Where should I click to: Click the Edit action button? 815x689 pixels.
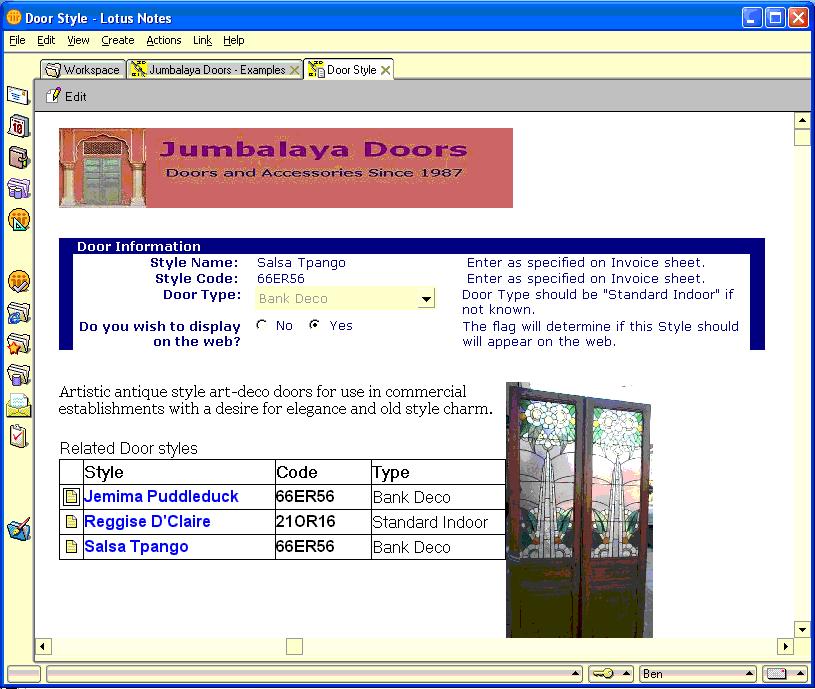67,97
